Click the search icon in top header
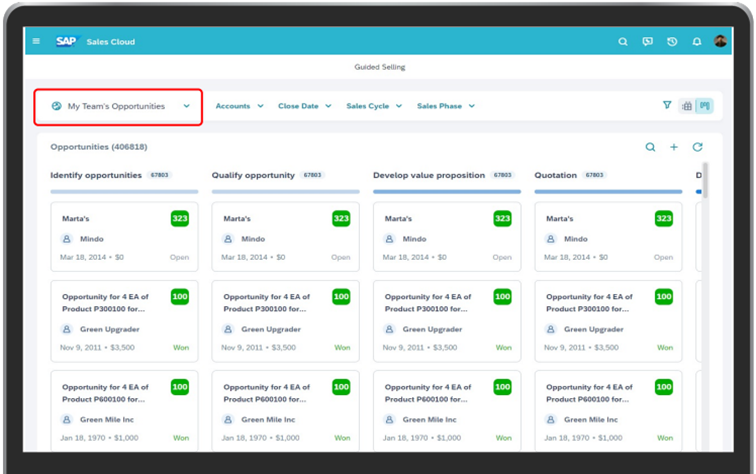This screenshot has height=474, width=756. coord(623,42)
